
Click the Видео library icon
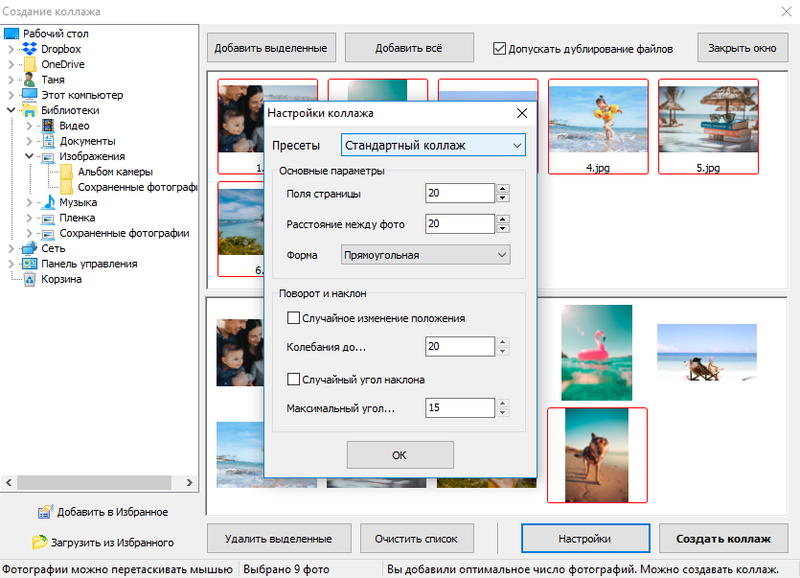(48, 125)
